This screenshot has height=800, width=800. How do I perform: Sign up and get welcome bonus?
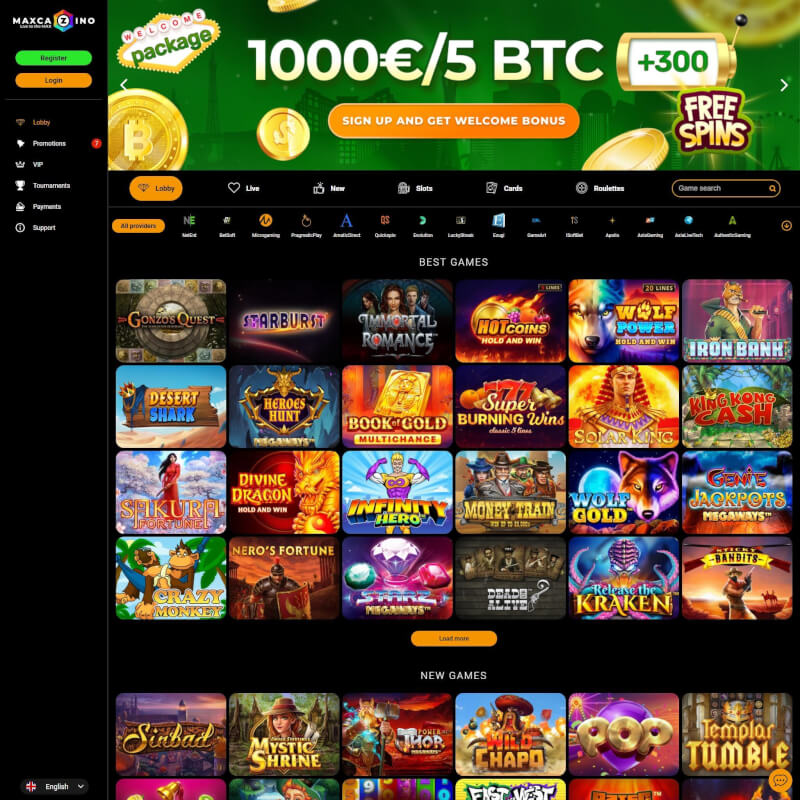tap(454, 121)
